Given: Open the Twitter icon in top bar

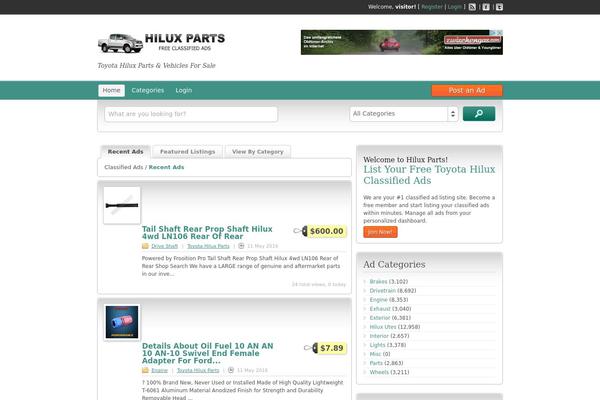Looking at the screenshot, I should click(x=499, y=7).
